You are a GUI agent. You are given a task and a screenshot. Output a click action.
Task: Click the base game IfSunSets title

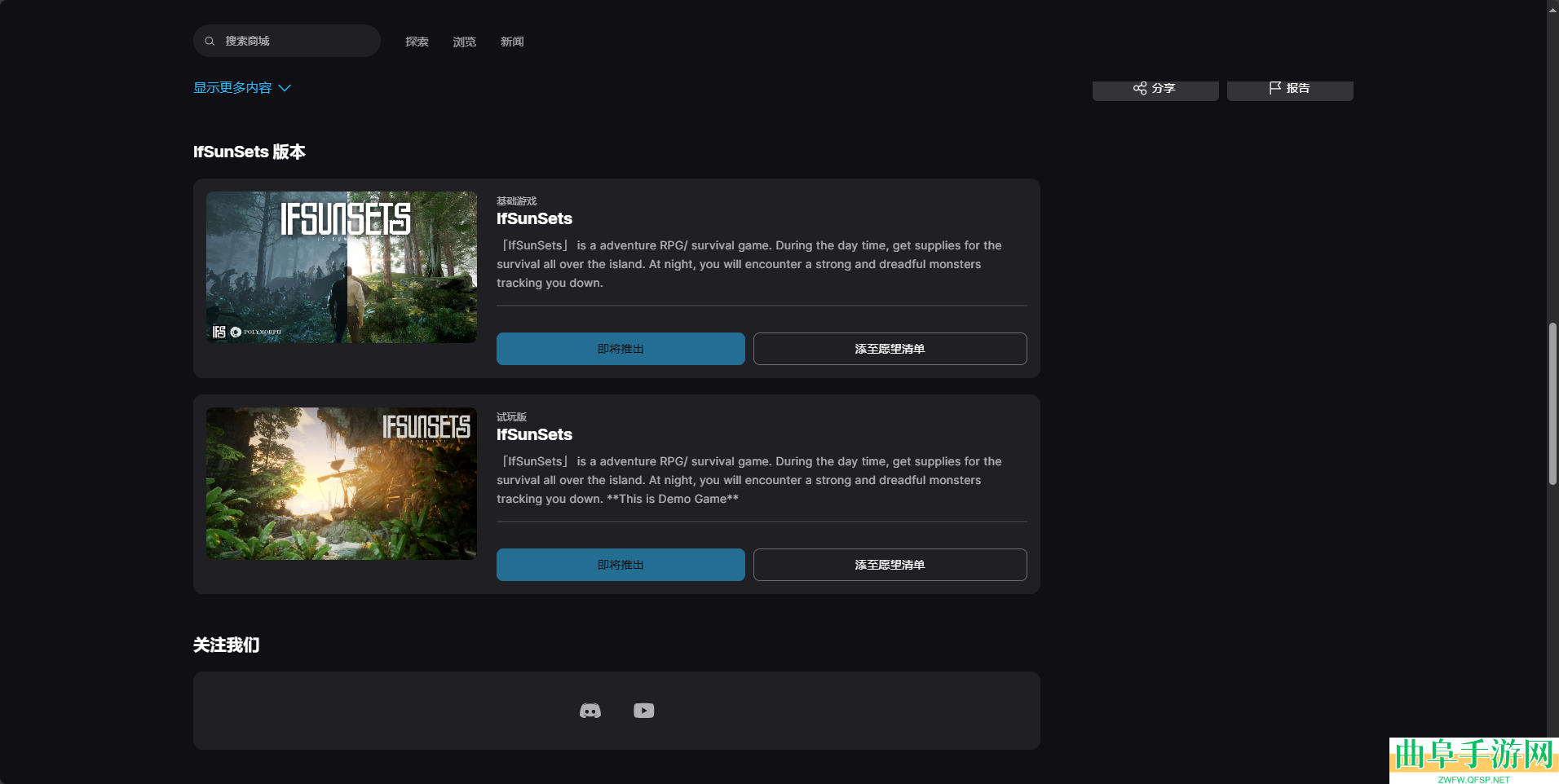(x=534, y=218)
